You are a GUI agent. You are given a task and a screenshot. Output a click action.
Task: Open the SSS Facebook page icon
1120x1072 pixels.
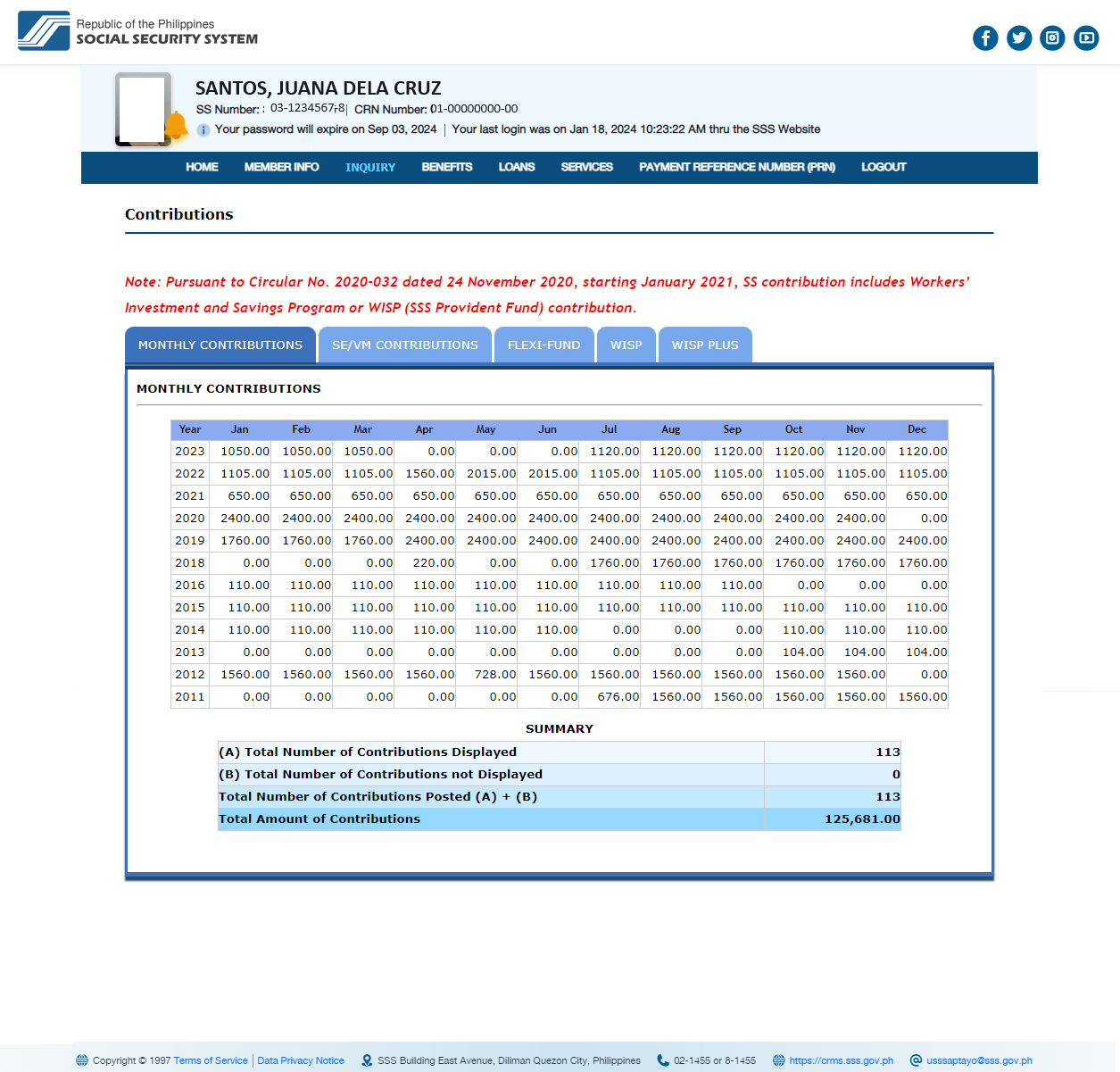985,37
